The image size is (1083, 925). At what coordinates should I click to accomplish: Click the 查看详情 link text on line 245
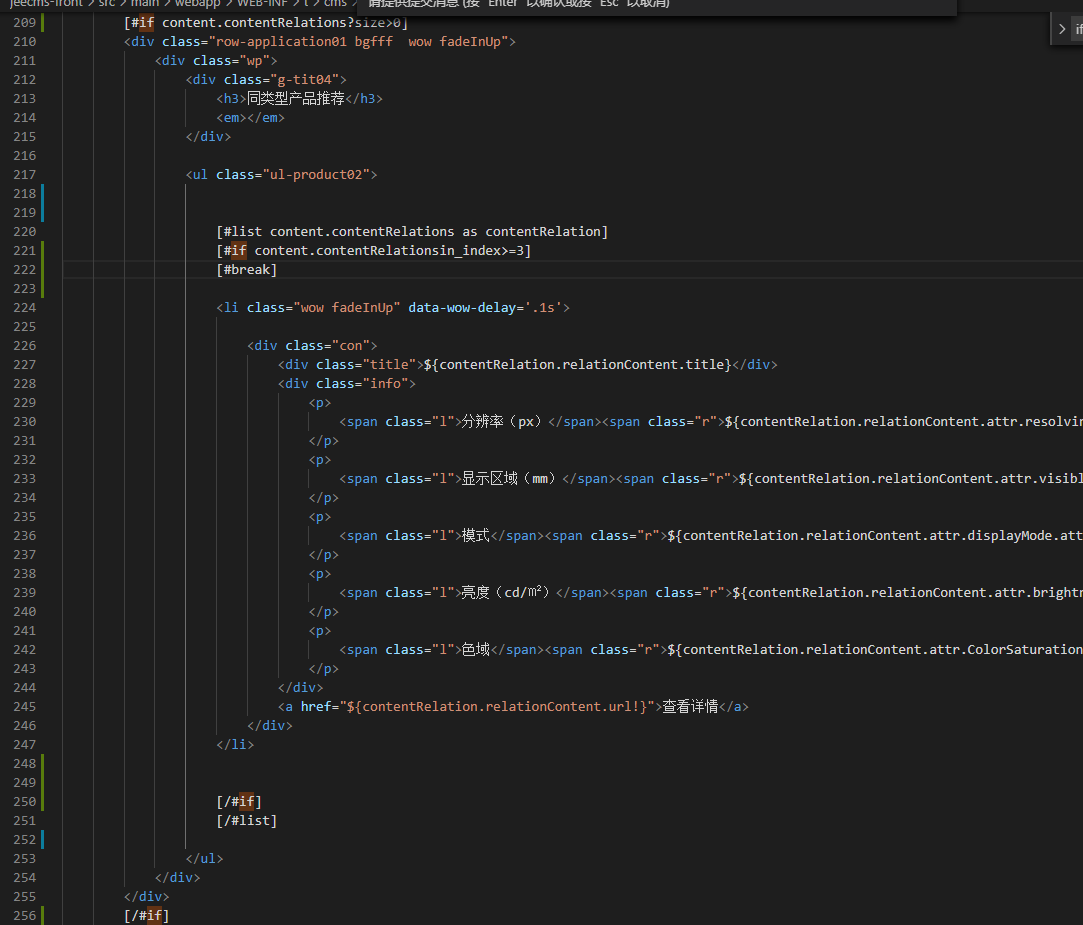click(x=690, y=706)
